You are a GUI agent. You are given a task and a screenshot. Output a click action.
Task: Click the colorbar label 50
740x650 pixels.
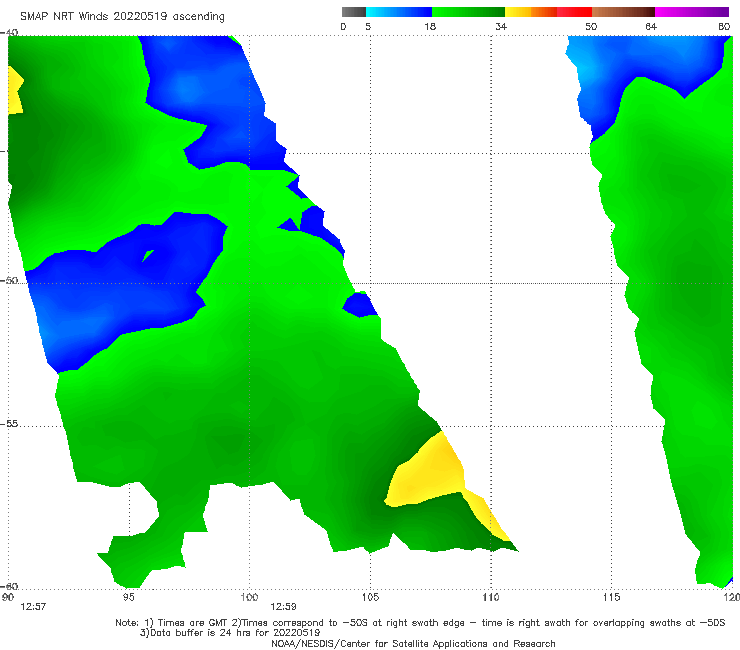point(591,26)
